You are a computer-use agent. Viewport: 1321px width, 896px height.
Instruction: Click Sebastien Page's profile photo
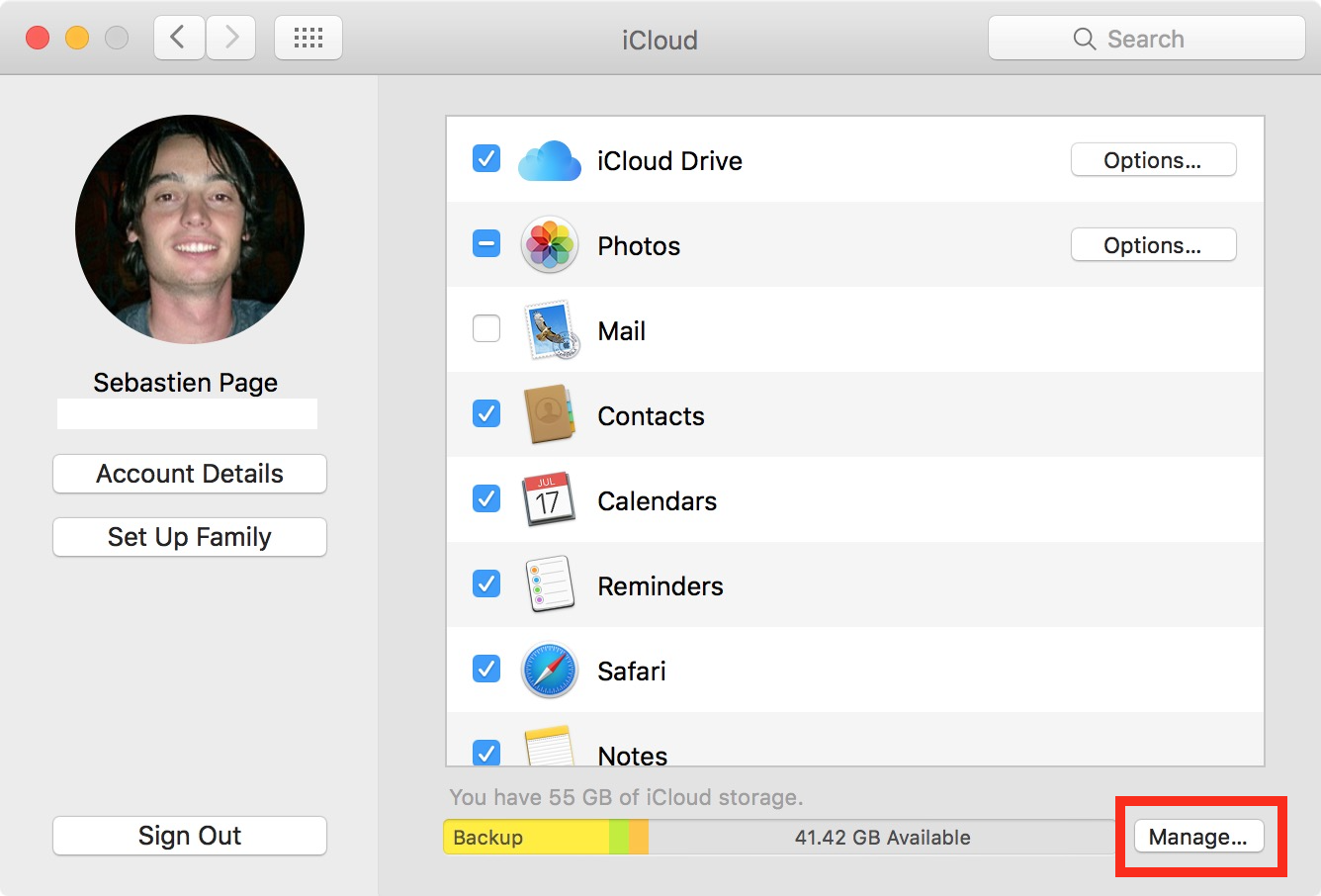coord(190,229)
